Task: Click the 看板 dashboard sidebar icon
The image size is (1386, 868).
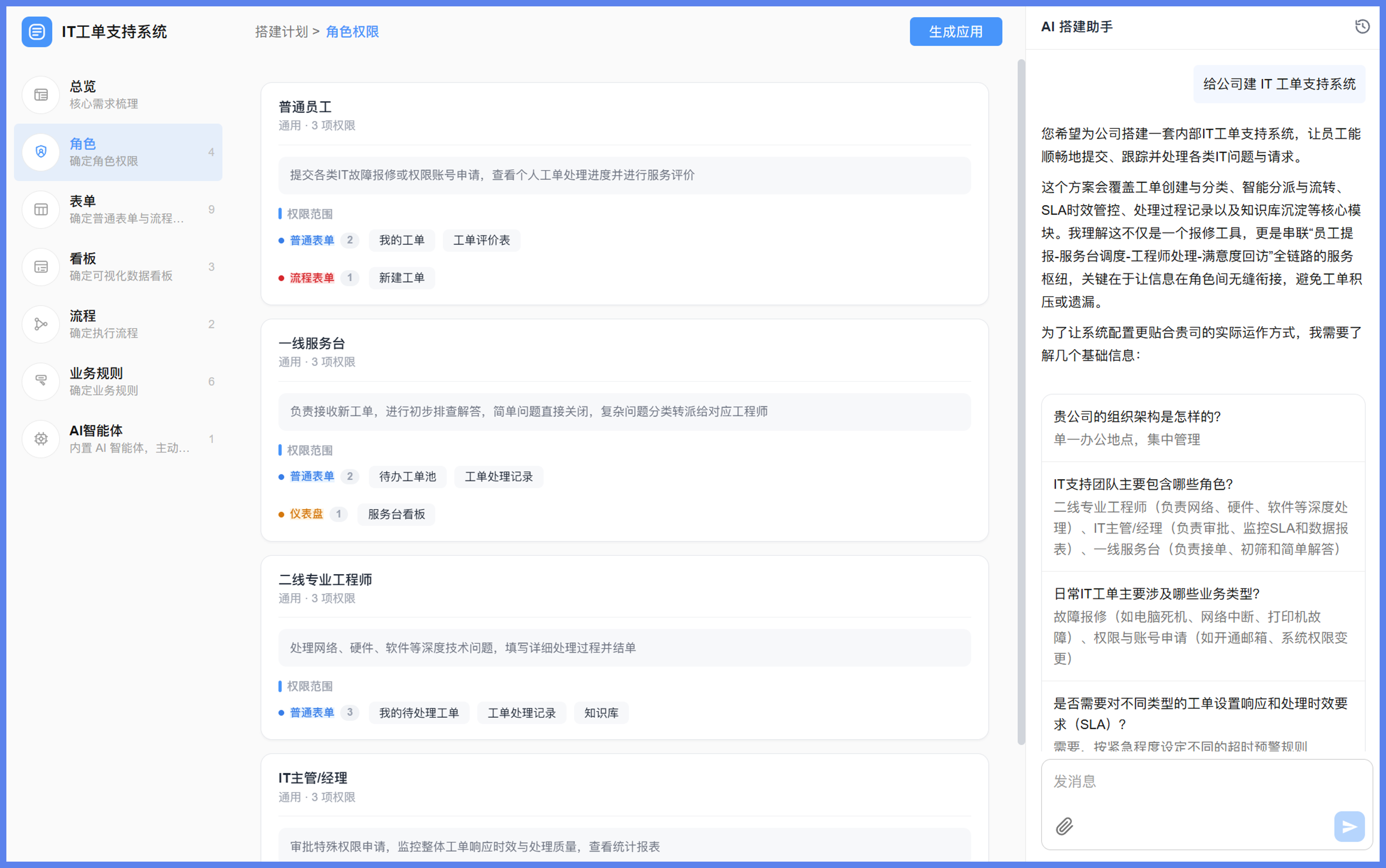Action: [x=41, y=267]
